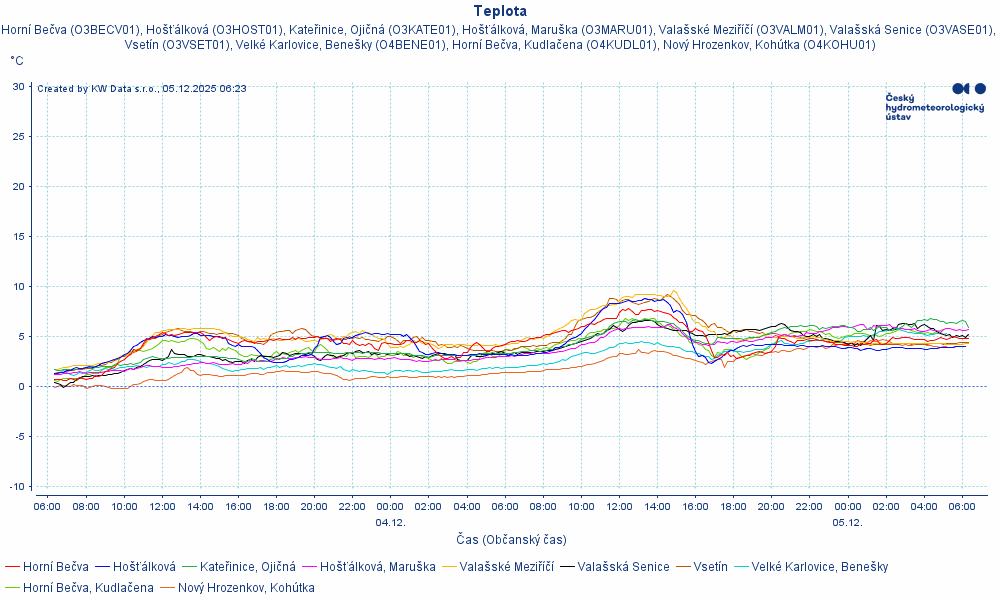Select the Valašská Senice legend label
Screen dimensions: 1000x600
tap(623, 567)
